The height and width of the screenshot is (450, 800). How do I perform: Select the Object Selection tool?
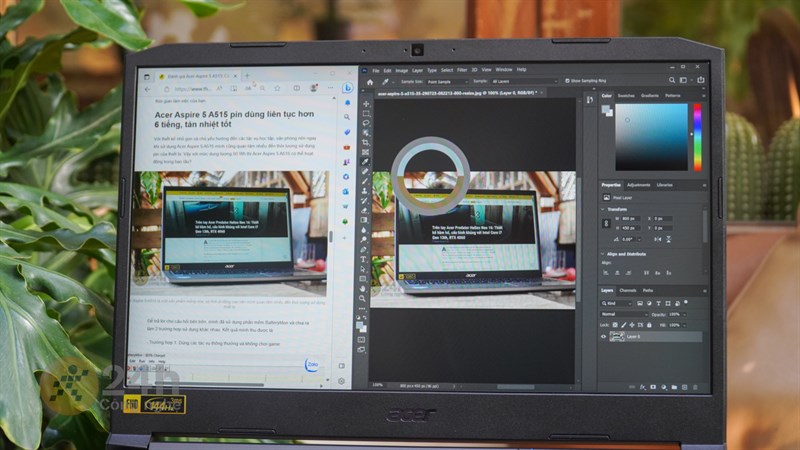pos(366,133)
